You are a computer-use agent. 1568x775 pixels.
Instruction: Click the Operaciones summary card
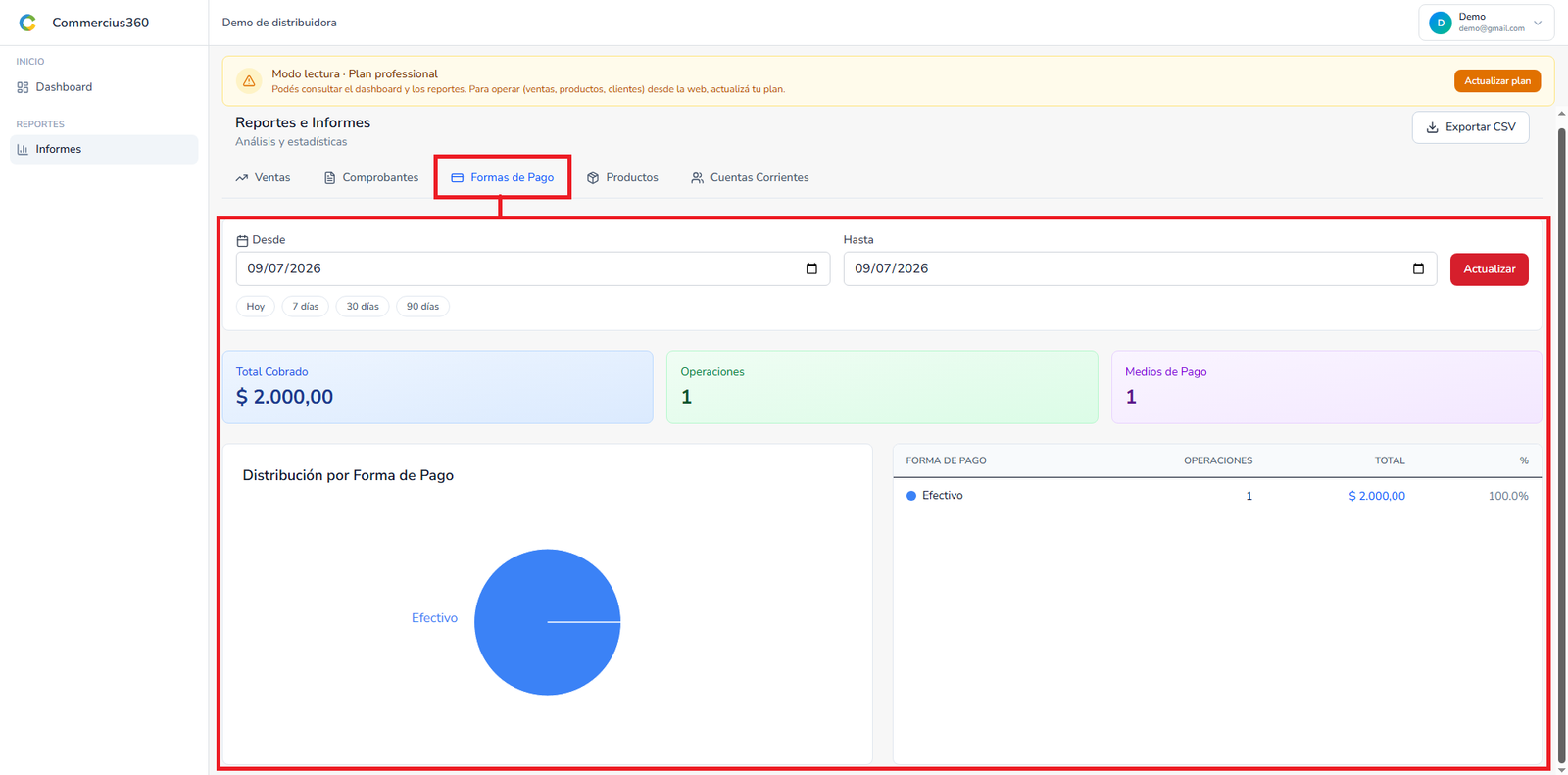882,387
